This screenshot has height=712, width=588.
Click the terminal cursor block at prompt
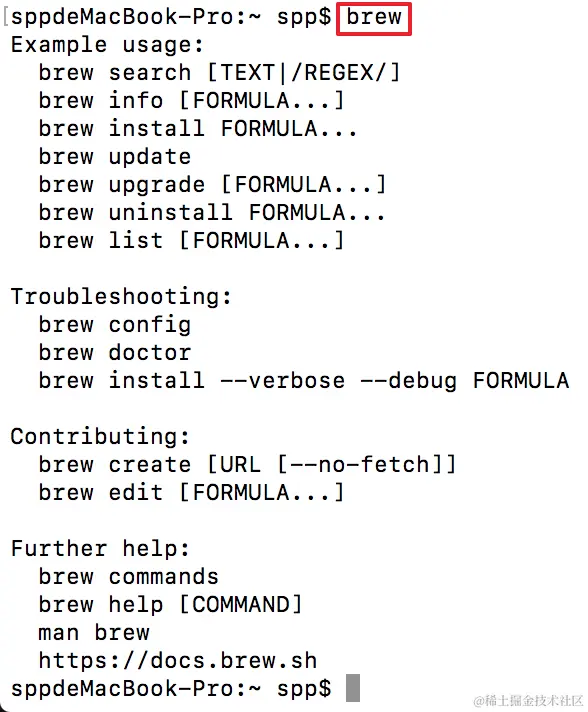pyautogui.click(x=353, y=687)
